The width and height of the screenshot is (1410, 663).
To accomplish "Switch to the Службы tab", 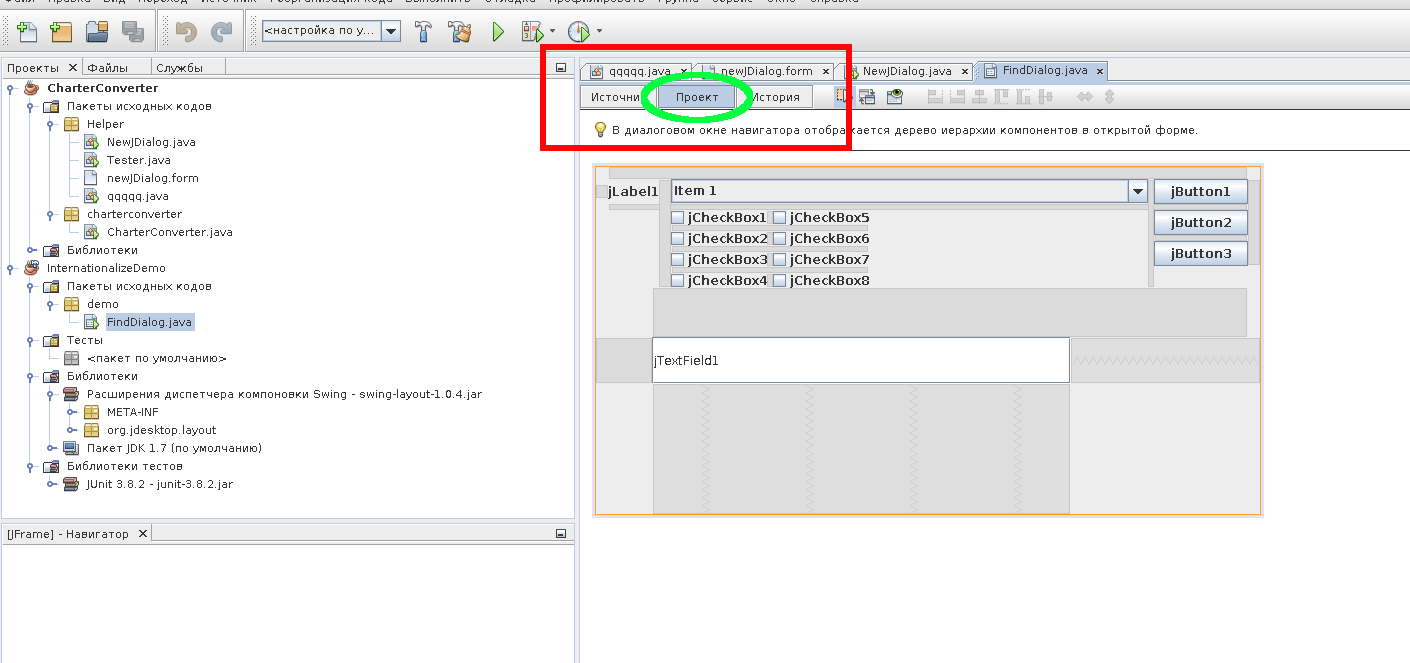I will pos(179,68).
